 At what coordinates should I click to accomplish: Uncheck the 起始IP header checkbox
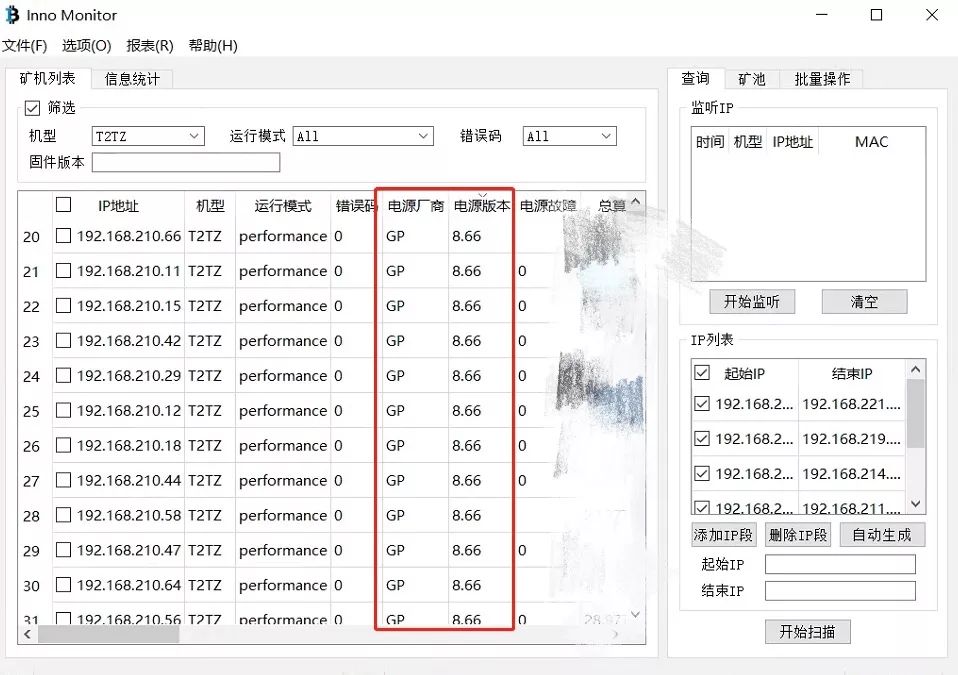pos(702,373)
